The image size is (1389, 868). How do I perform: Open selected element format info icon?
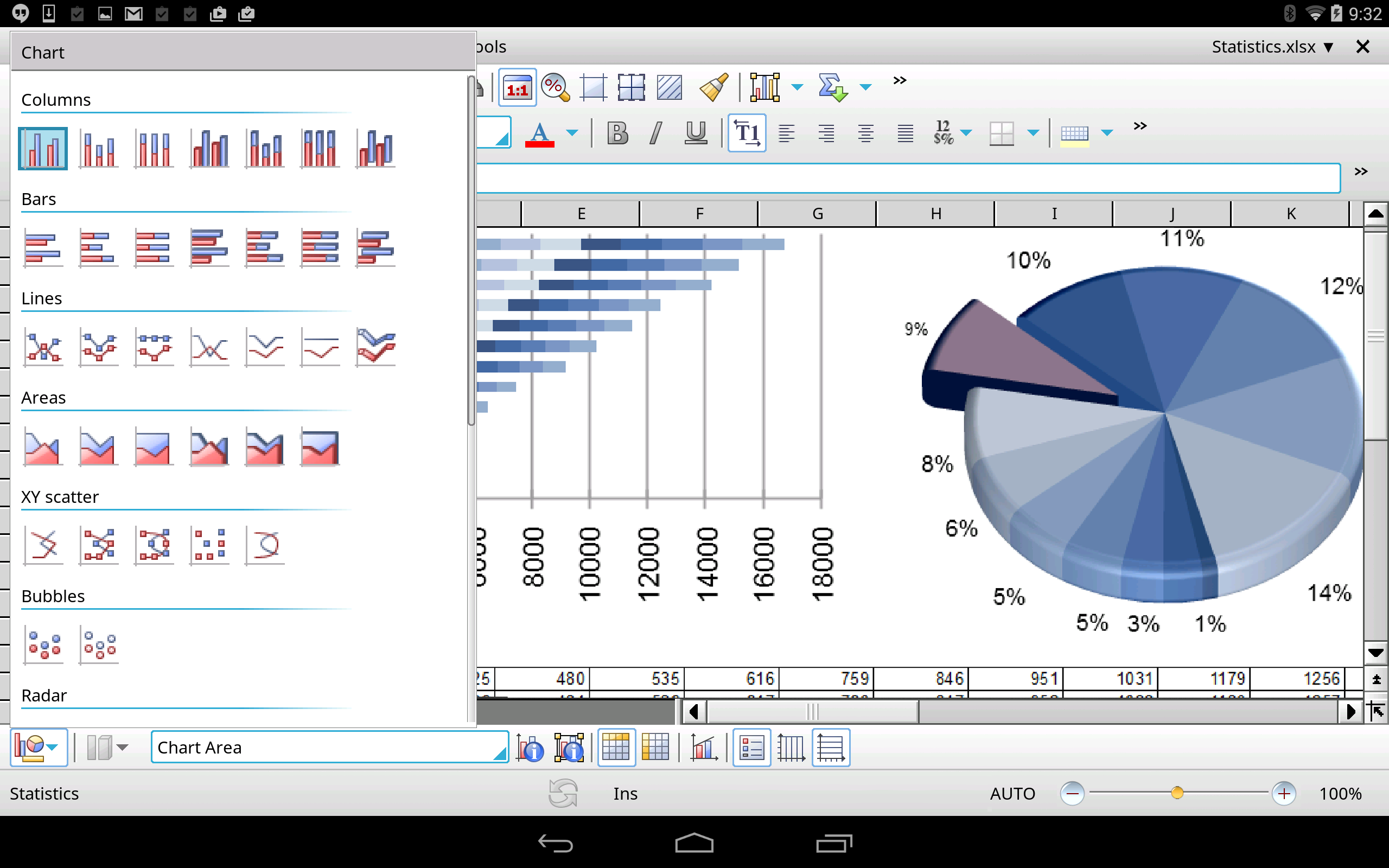(569, 748)
